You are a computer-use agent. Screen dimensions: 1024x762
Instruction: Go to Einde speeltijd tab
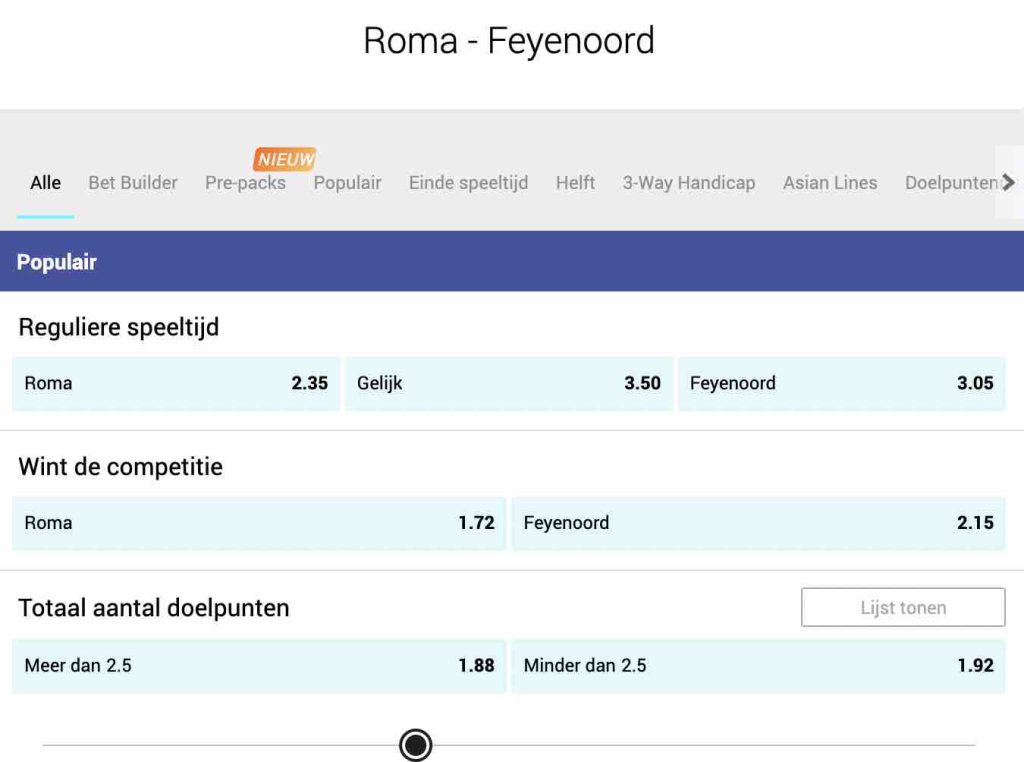(x=468, y=183)
